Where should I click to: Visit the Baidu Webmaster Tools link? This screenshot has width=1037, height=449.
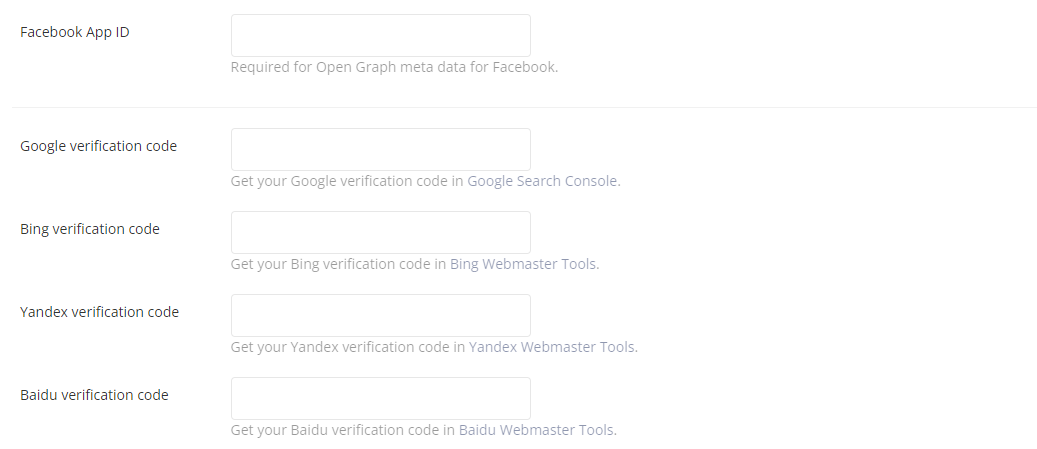(x=536, y=431)
